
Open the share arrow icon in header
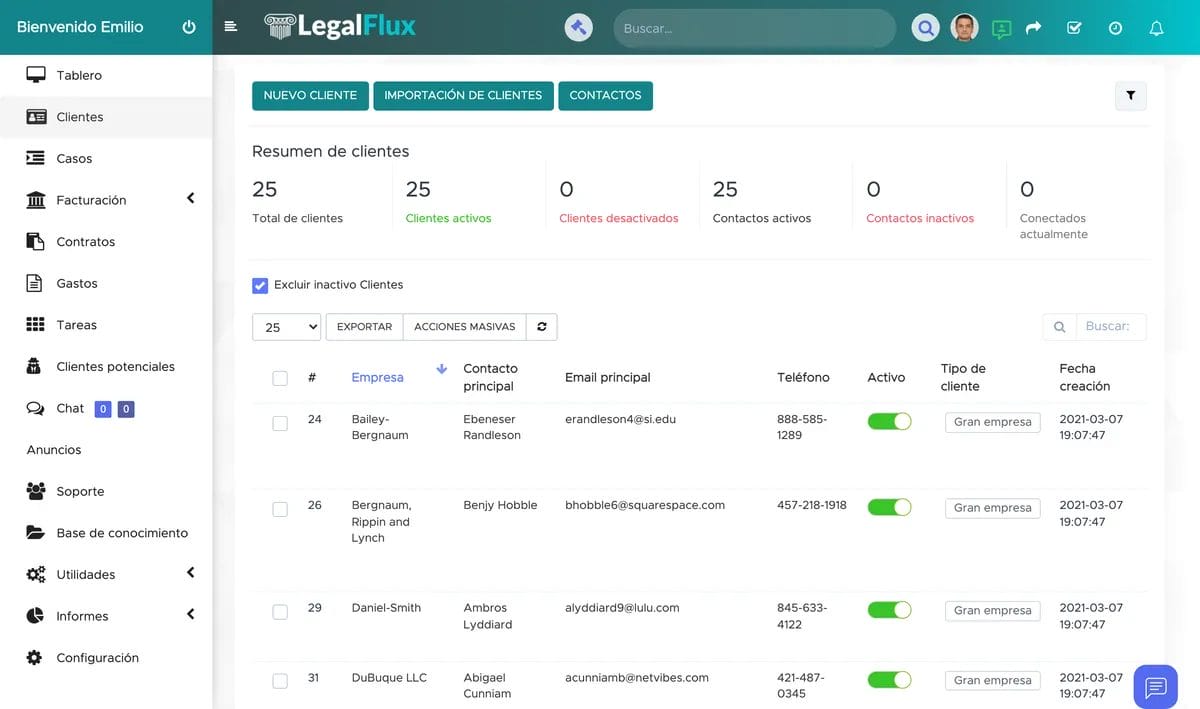(1033, 28)
